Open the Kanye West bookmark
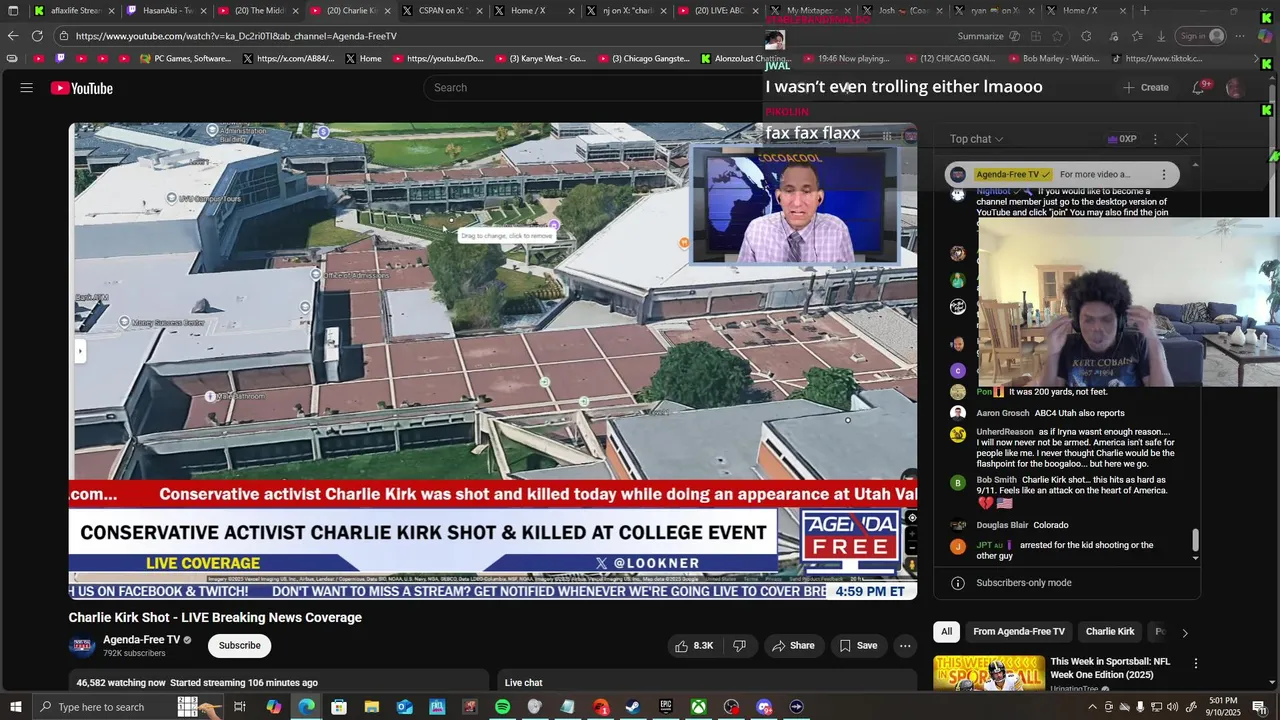Screen dimensions: 1280x720 click(x=539, y=59)
